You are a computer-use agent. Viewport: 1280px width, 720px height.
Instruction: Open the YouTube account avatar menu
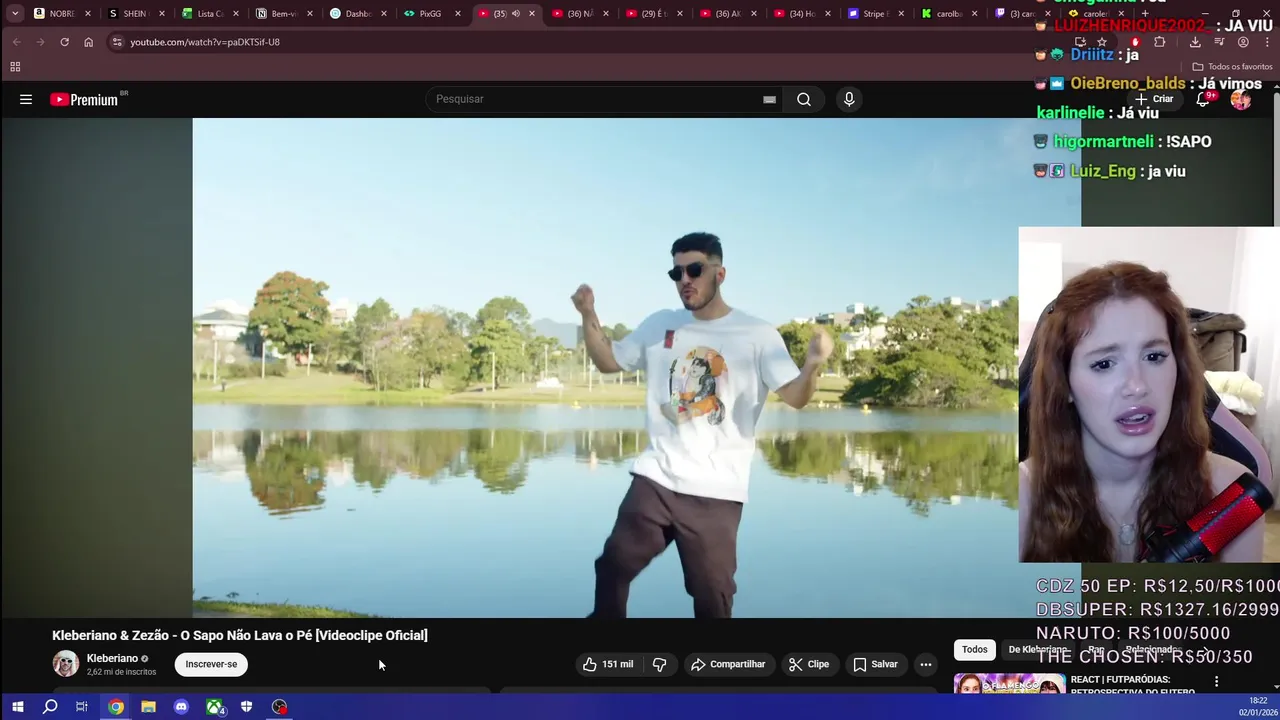pyautogui.click(x=1241, y=99)
